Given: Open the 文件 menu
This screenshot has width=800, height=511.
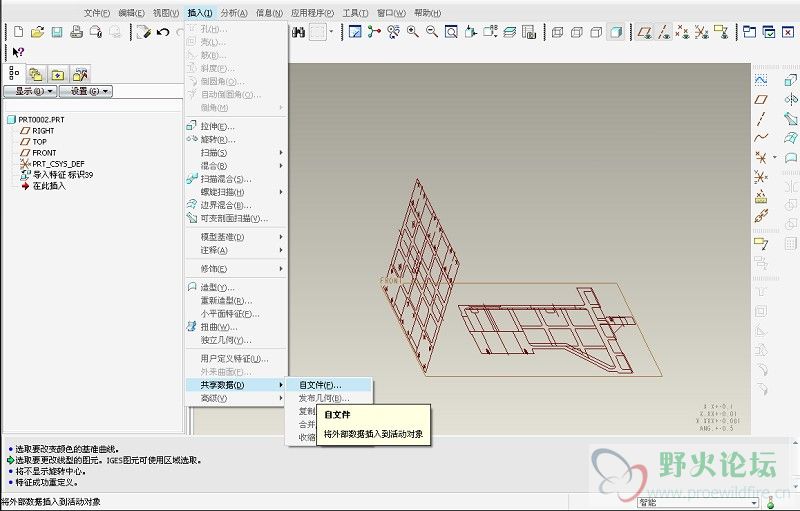Looking at the screenshot, I should click(97, 13).
